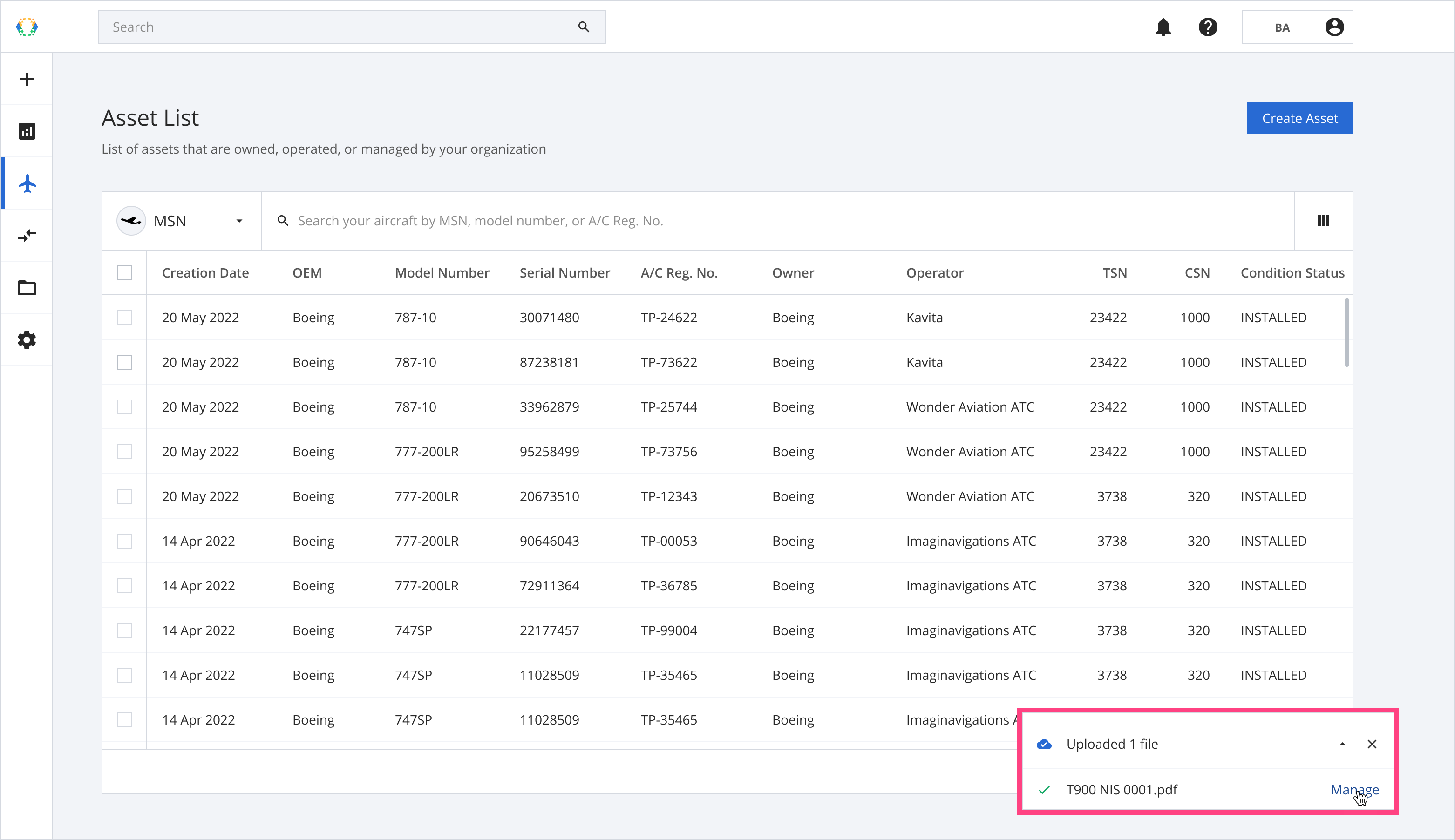Click the top Search input field
The image size is (1455, 840).
pos(352,27)
